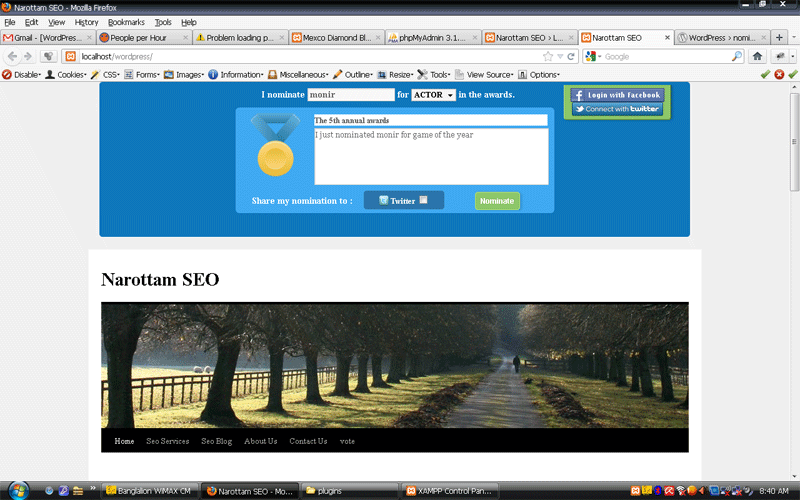Open the Seo Services nav link

(167, 441)
